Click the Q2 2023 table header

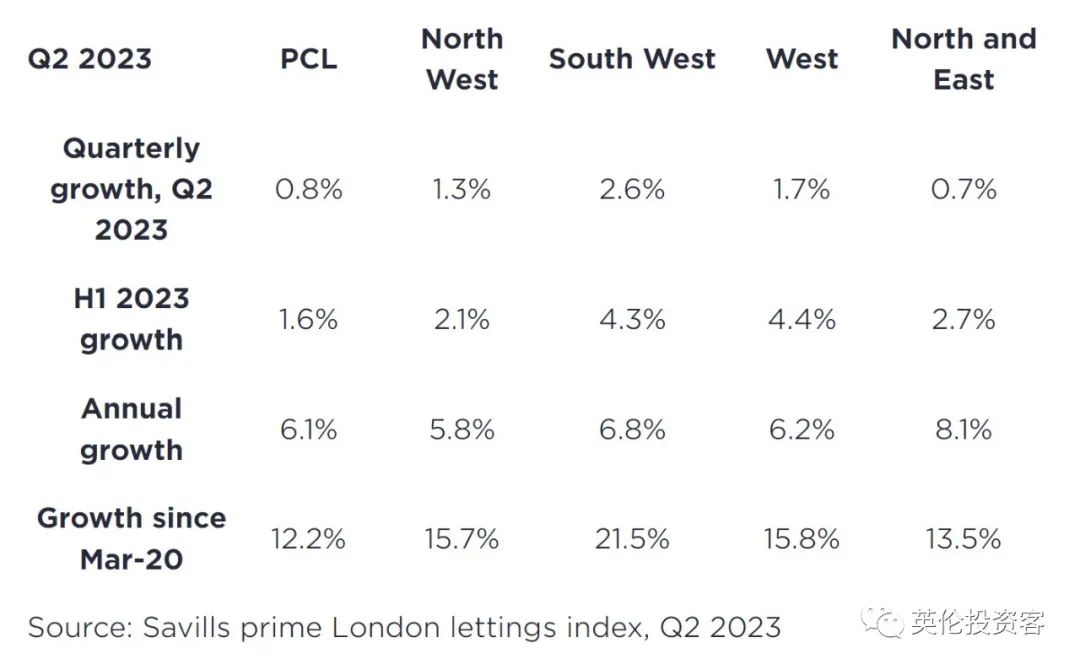coord(89,58)
